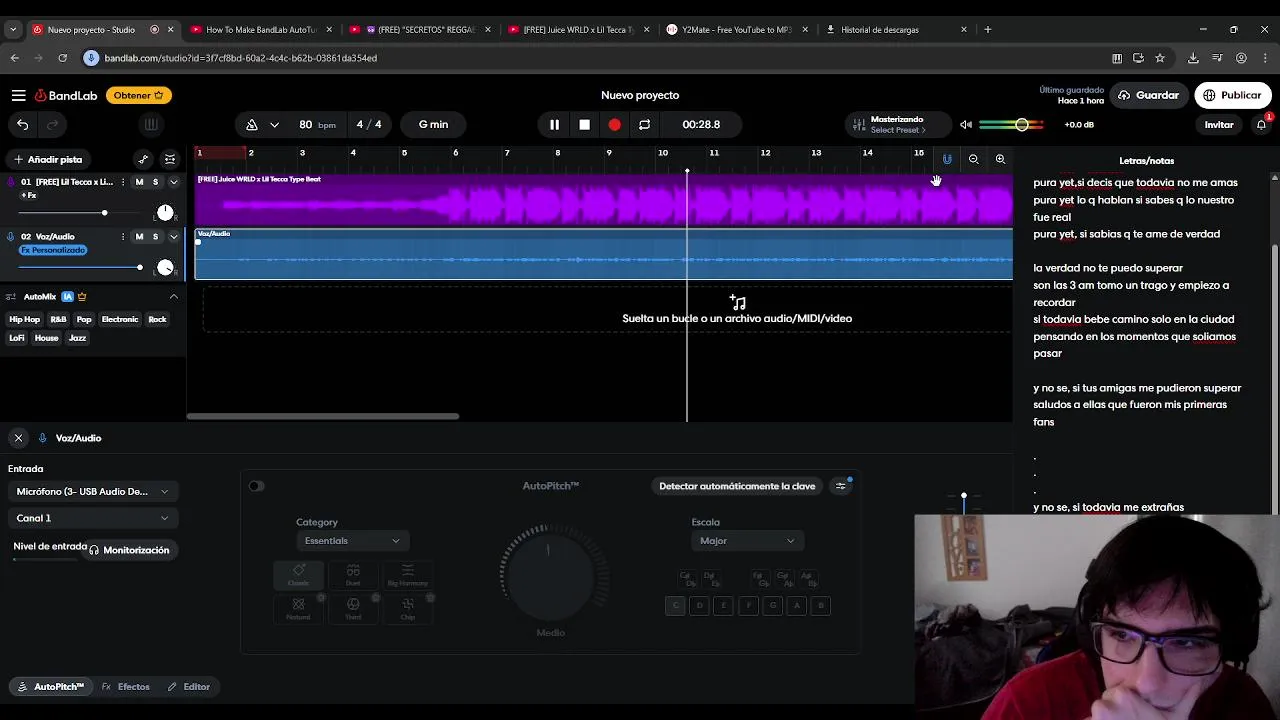Open the virtual MIDI keyboard icon
Screen dimensions: 1280x720
tap(151, 125)
